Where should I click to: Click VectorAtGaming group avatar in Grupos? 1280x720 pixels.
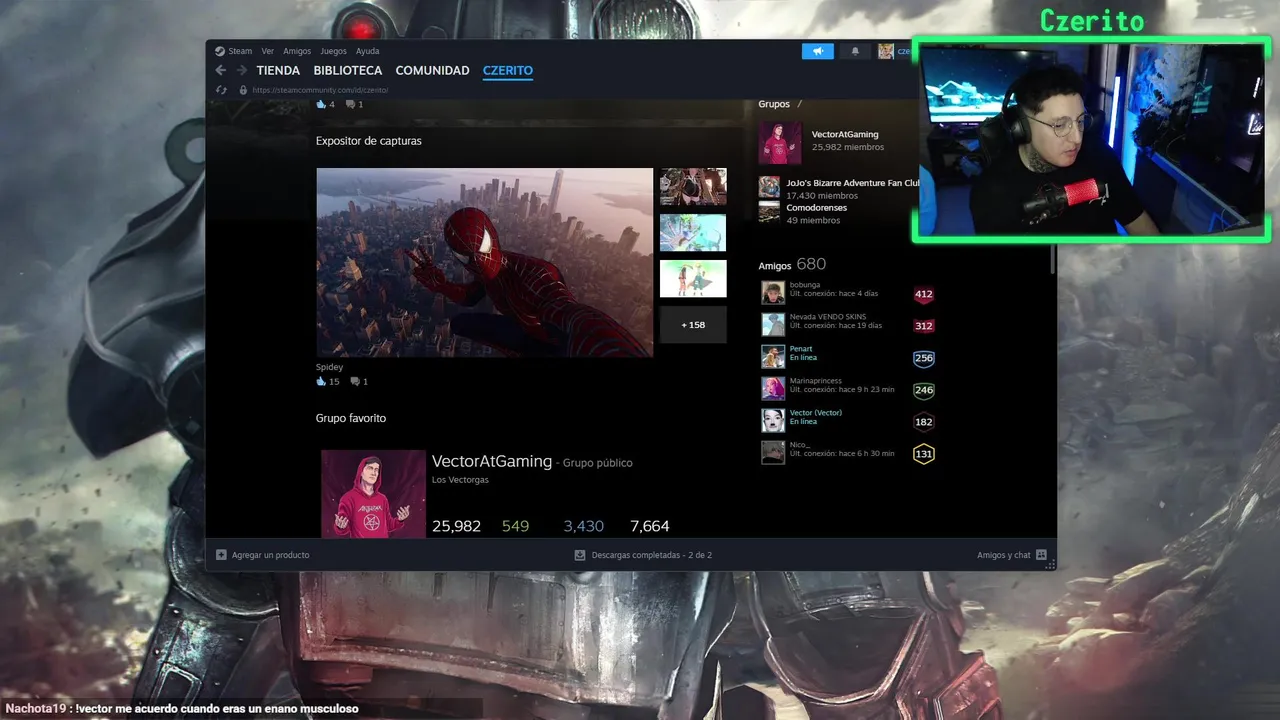point(780,143)
